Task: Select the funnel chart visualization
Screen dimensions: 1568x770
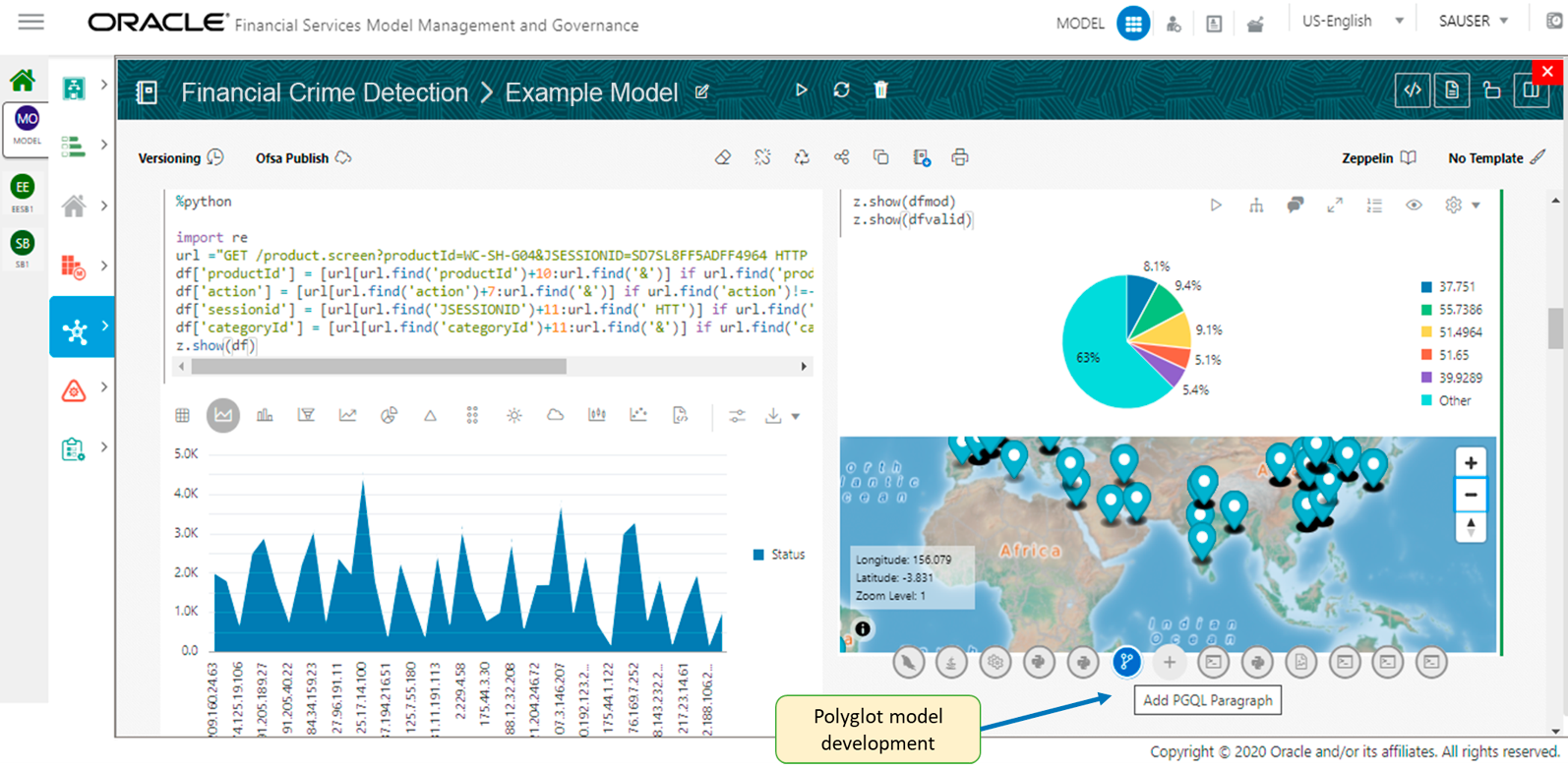Action: [306, 415]
